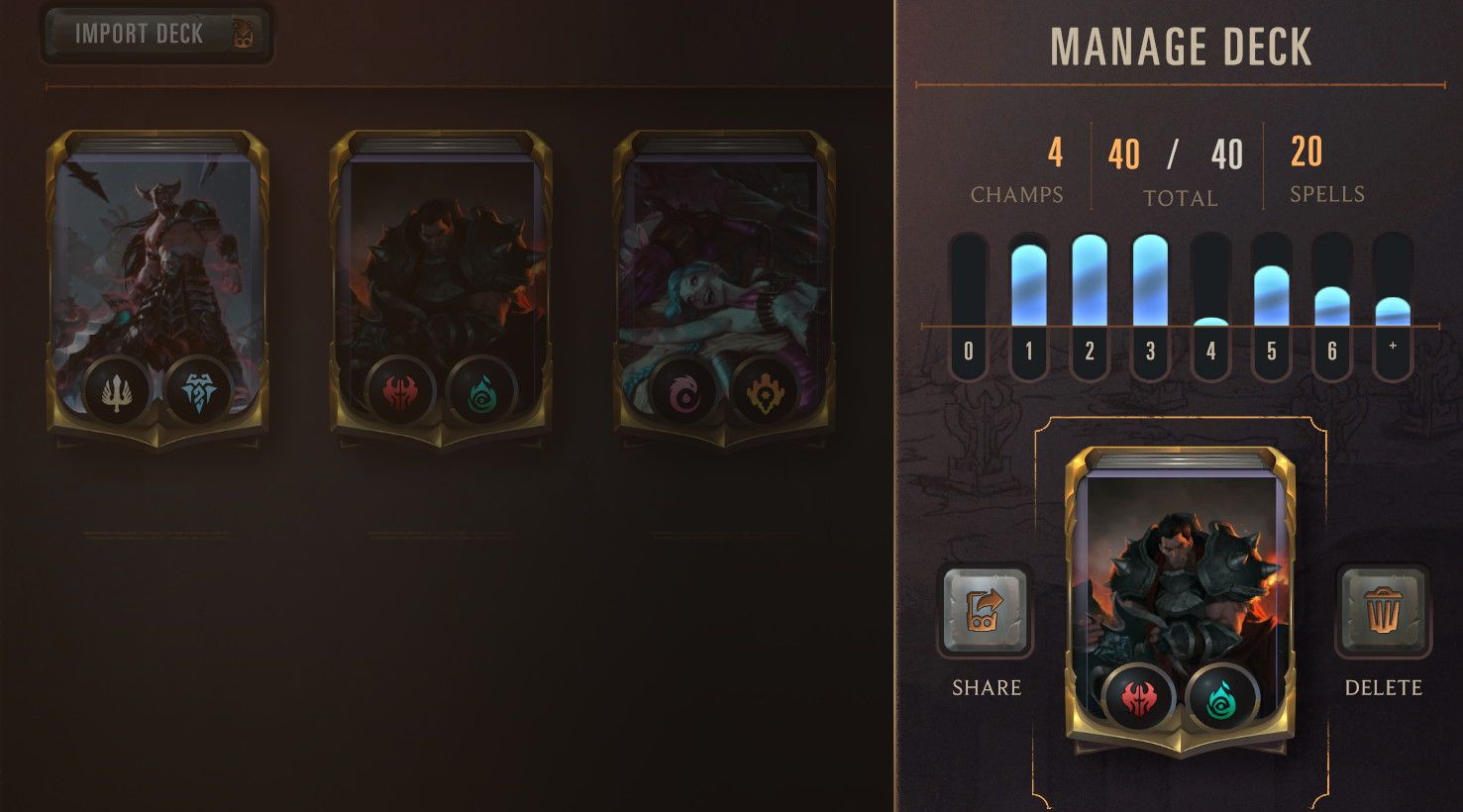The image size is (1463, 812).
Task: Click the Import Deck button
Action: 156,34
